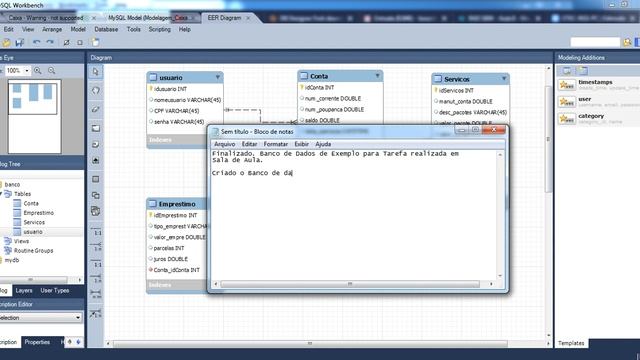Click the new document icon in toolbar

(x=96, y=42)
